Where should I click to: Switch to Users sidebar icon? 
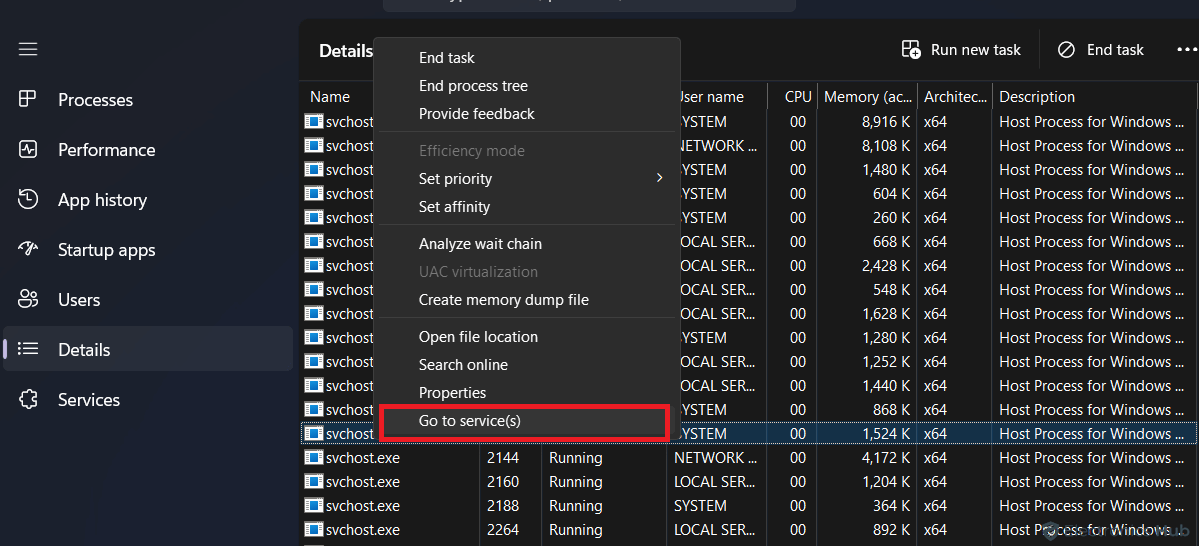click(x=28, y=300)
